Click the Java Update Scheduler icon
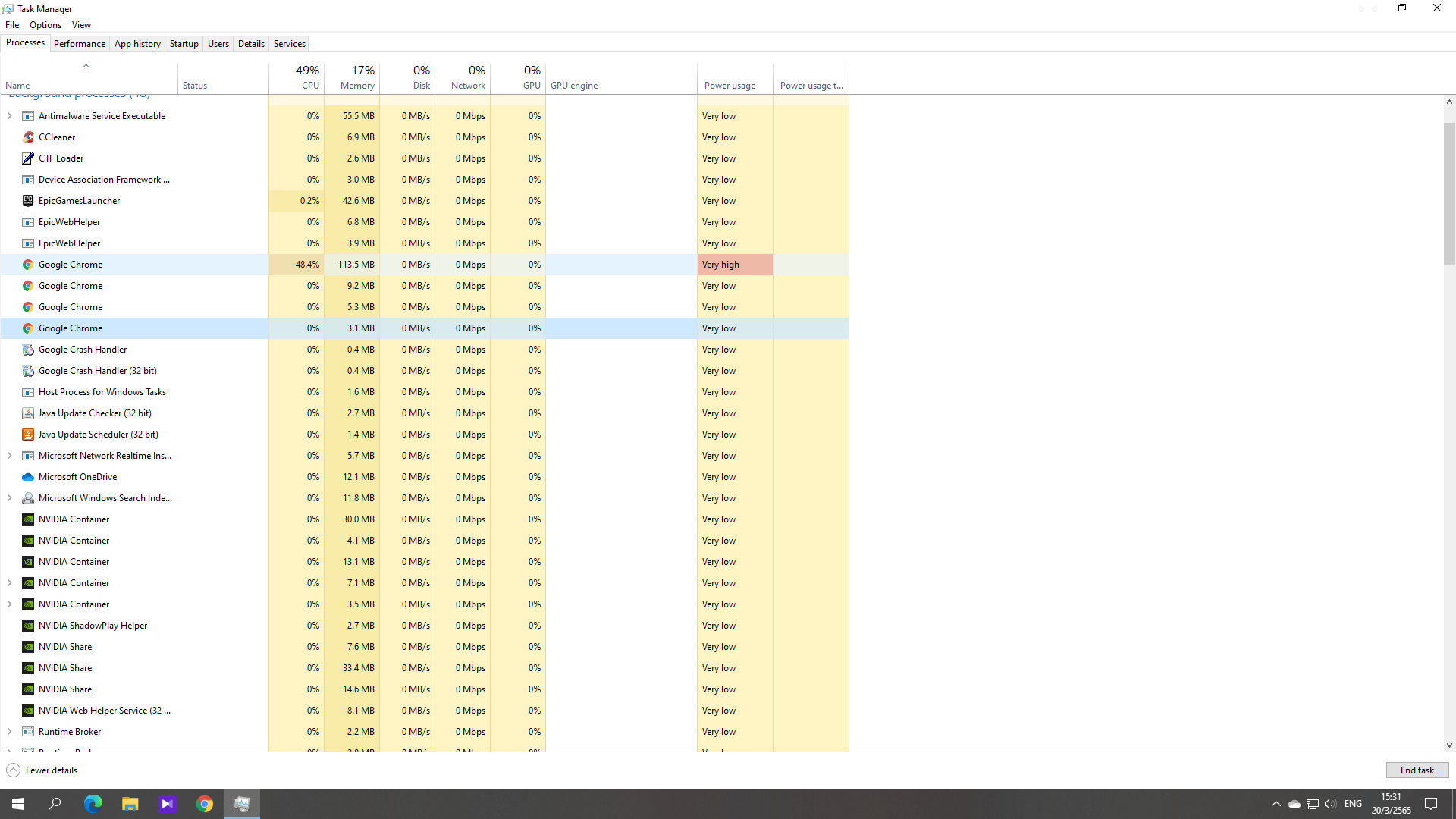The width and height of the screenshot is (1456, 819). point(28,435)
